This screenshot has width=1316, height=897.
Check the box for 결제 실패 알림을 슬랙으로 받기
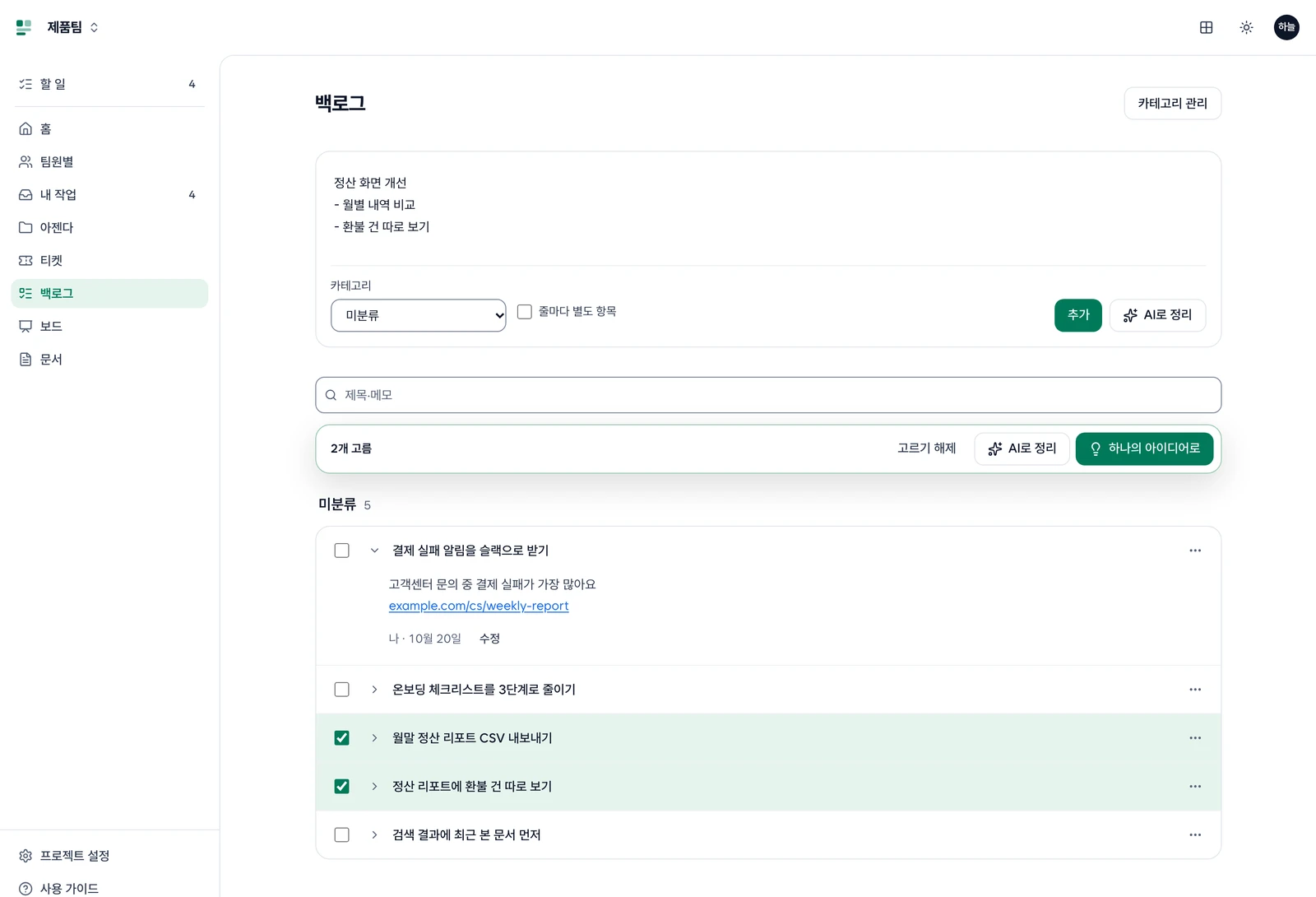[x=342, y=551]
